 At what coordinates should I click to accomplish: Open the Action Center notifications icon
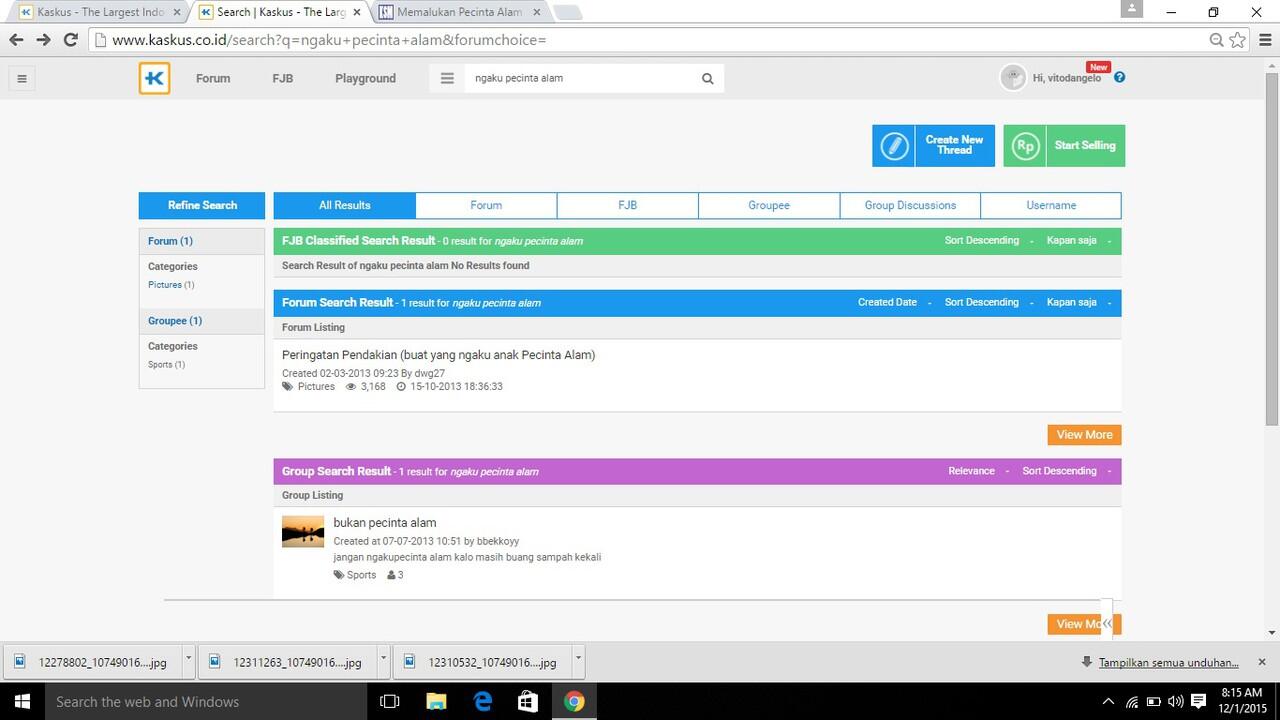pos(1199,702)
